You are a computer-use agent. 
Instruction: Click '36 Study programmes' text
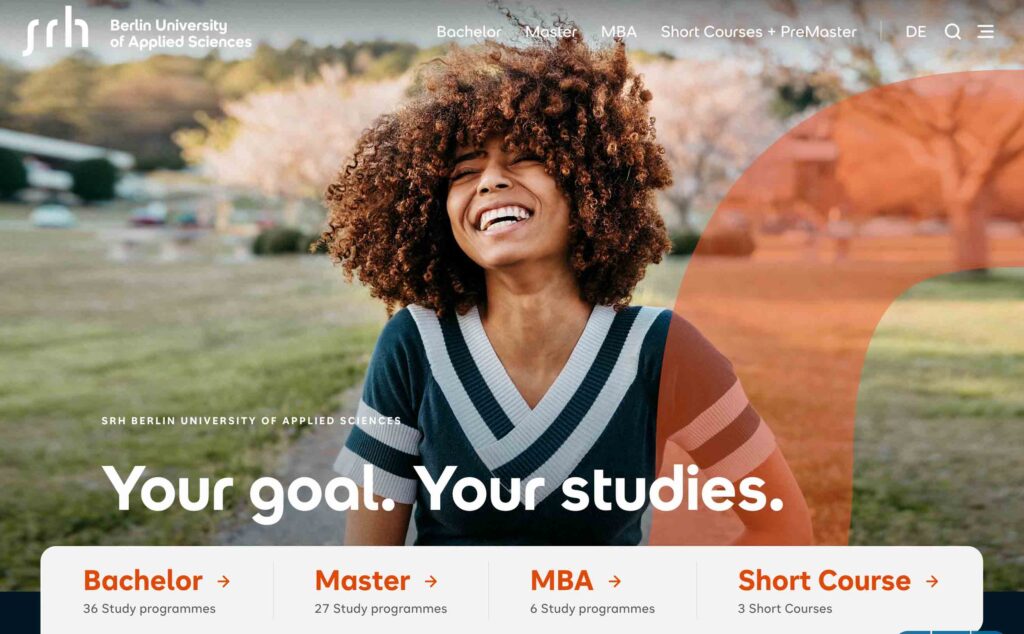[149, 609]
